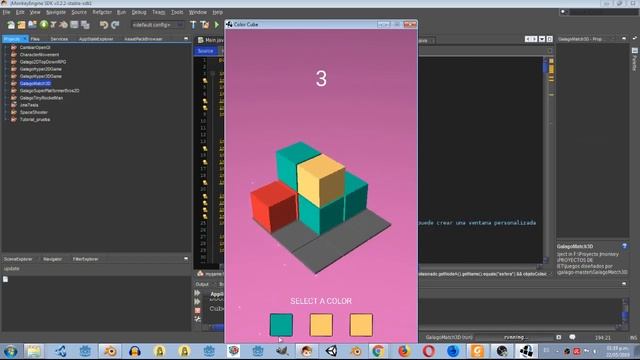This screenshot has width=640, height=360.
Task: Click the red cube in the game
Action: point(273,206)
